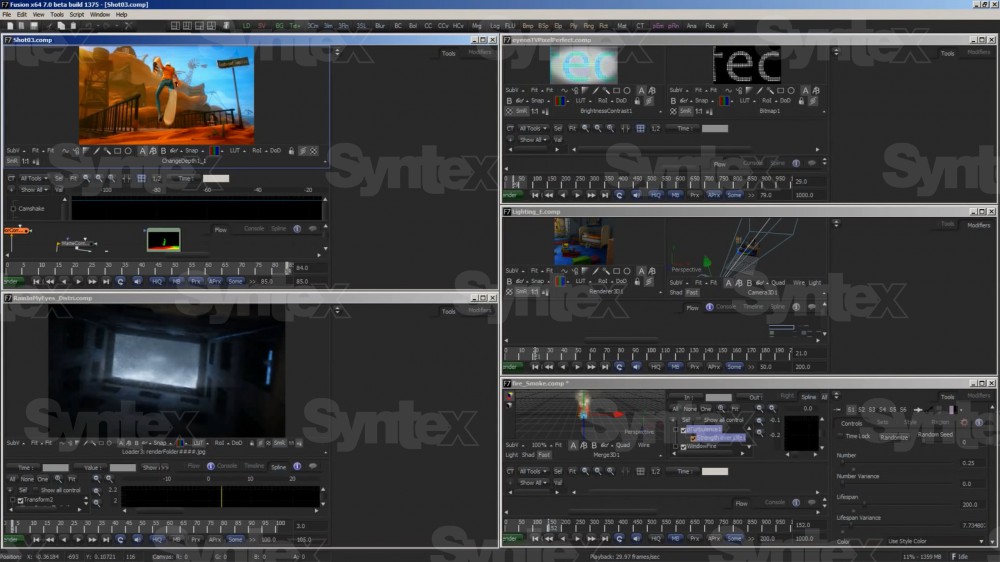The image size is (1000, 562).
Task: Select the ellipse mask tool in Shot03 viewer
Action: (129, 151)
